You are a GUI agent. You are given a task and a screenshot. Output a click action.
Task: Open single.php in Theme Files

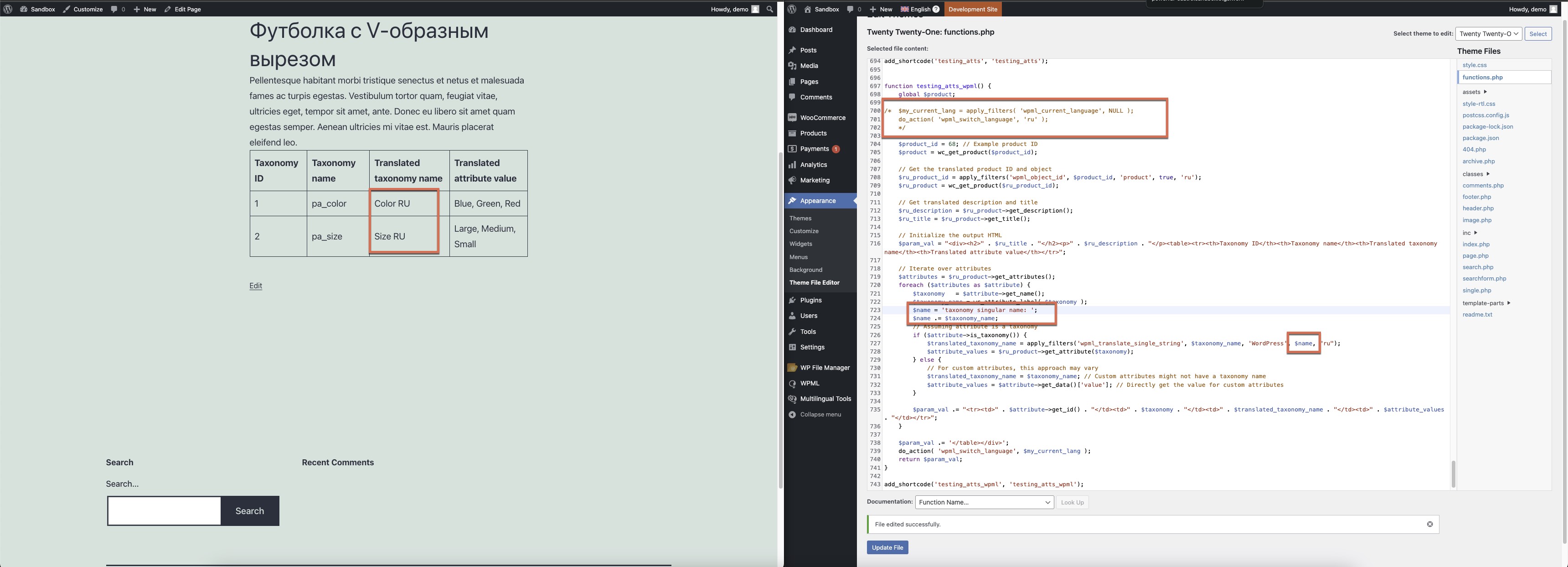click(1477, 291)
